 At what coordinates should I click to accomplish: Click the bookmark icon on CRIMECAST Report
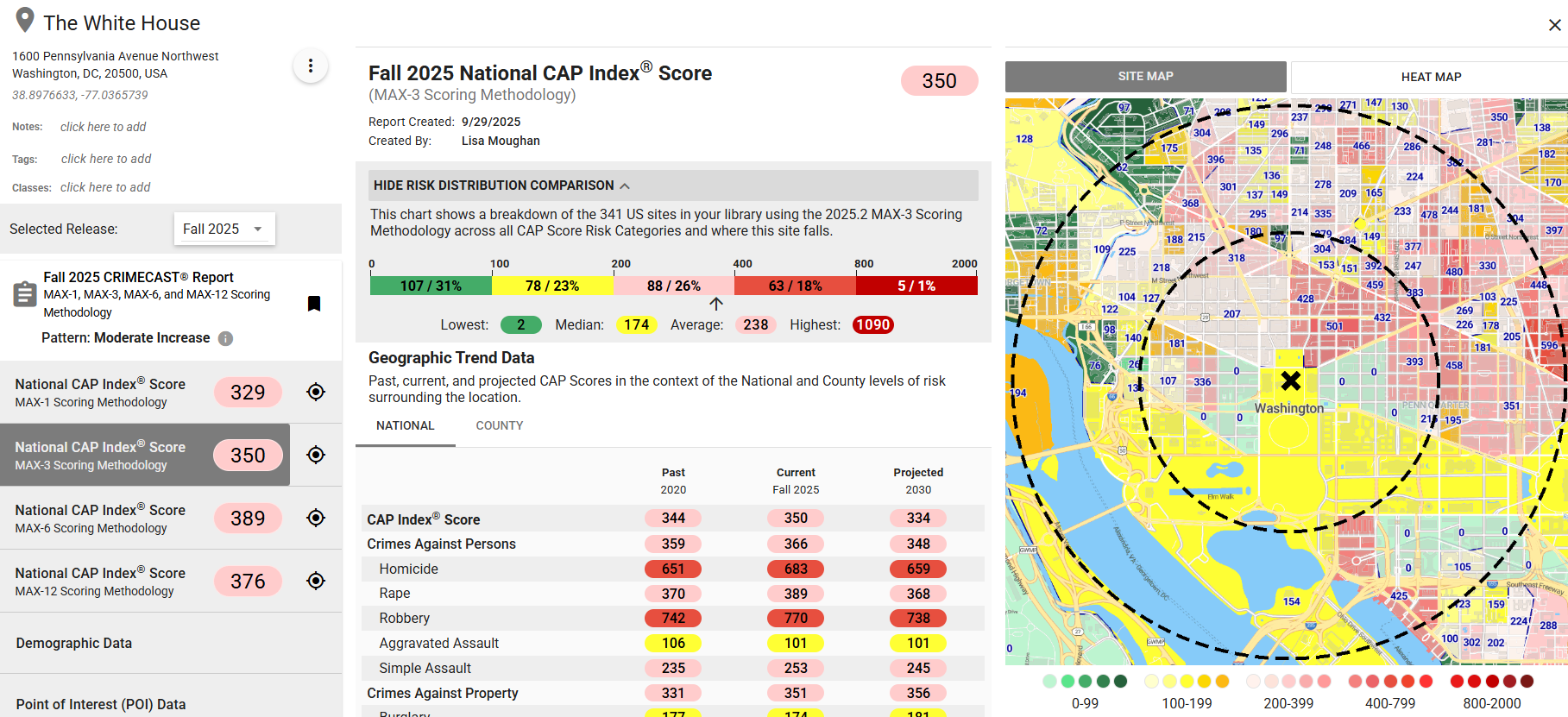[314, 304]
